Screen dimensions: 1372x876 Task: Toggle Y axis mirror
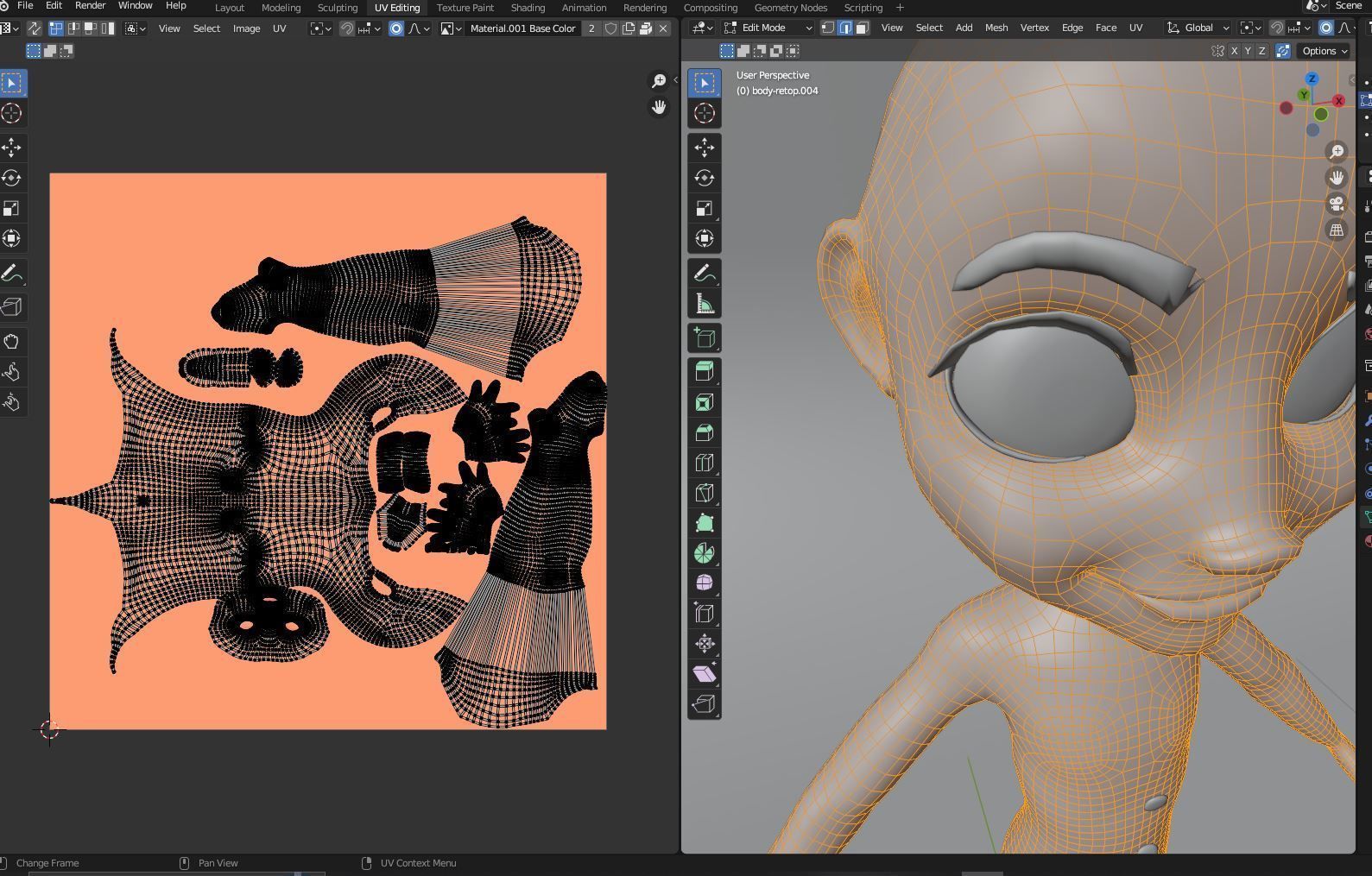pos(1248,51)
